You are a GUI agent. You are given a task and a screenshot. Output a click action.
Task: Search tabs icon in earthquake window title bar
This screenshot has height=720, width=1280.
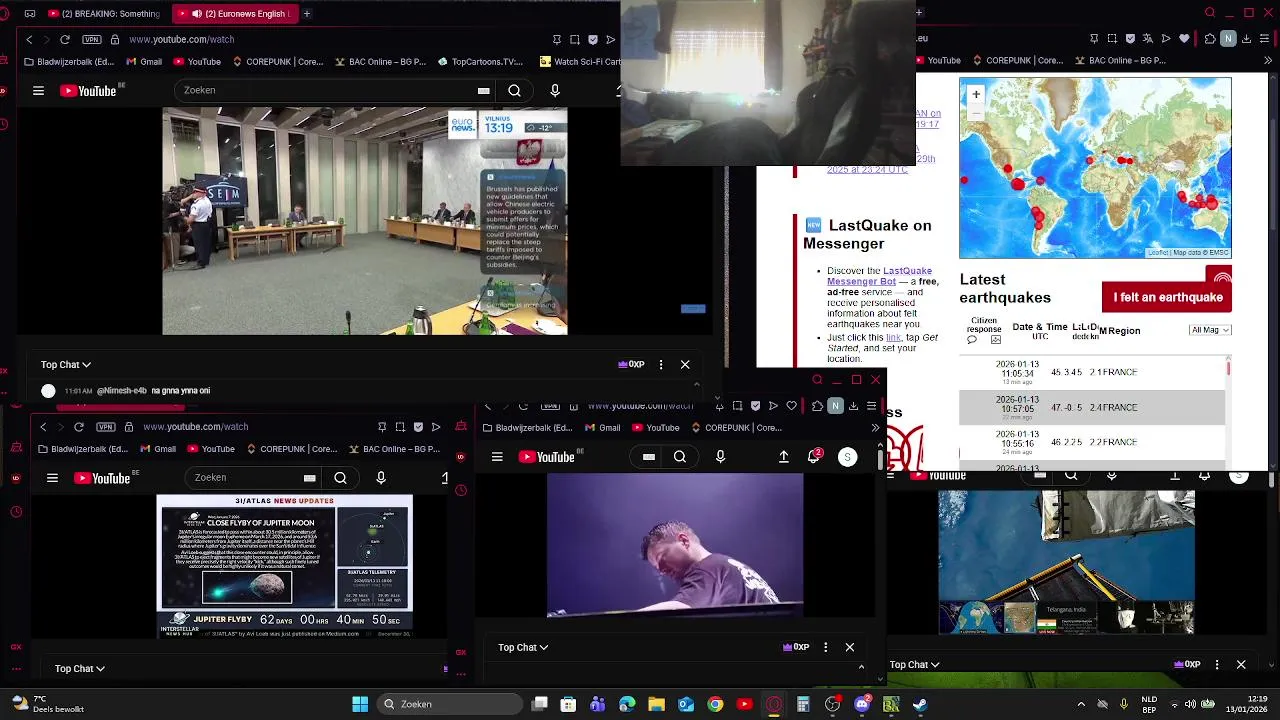[x=1210, y=13]
